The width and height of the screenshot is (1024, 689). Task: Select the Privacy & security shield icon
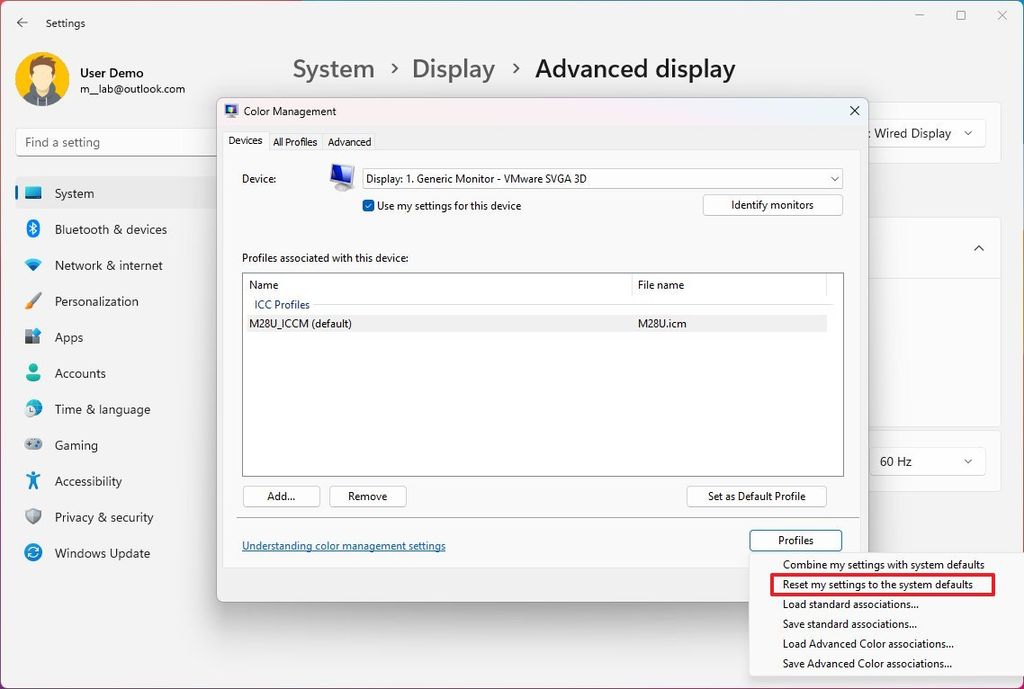31,517
